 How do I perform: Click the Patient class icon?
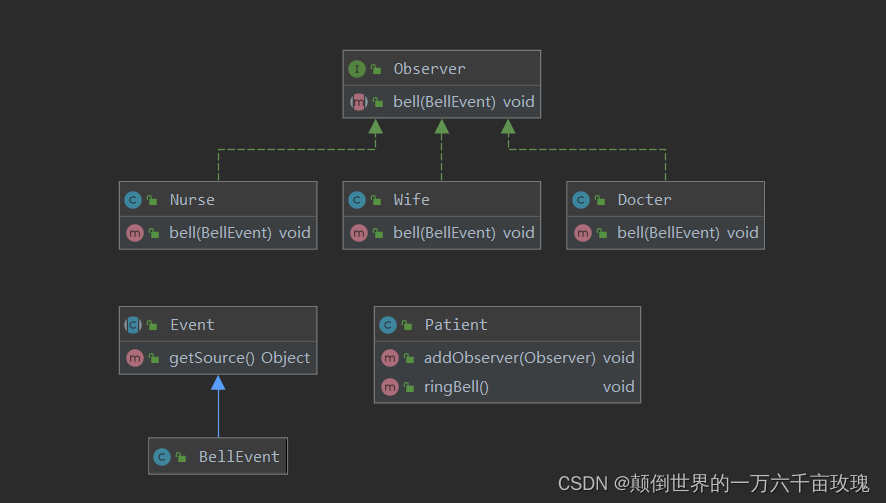[x=388, y=325]
